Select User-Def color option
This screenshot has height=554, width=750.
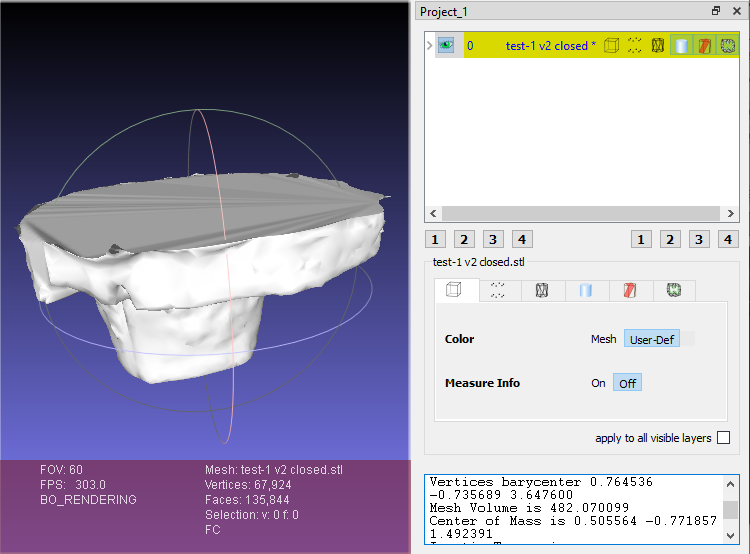coord(651,339)
